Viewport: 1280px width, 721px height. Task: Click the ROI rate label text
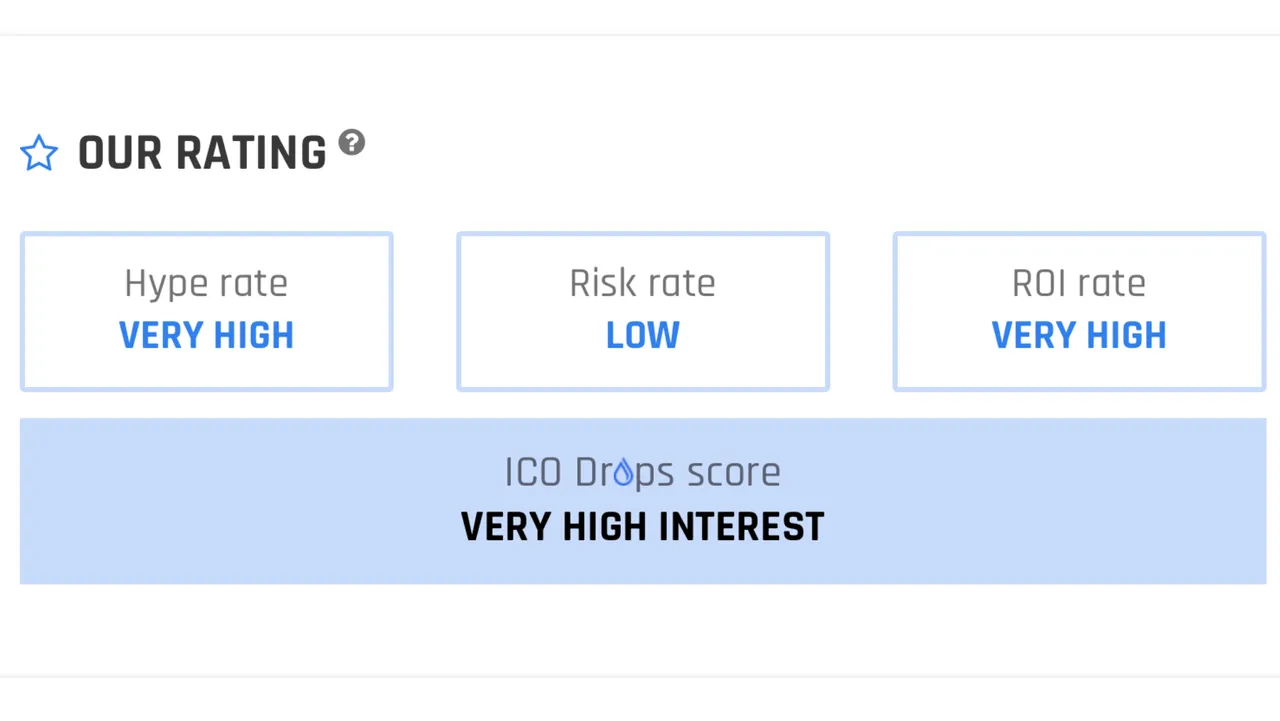coord(1079,284)
